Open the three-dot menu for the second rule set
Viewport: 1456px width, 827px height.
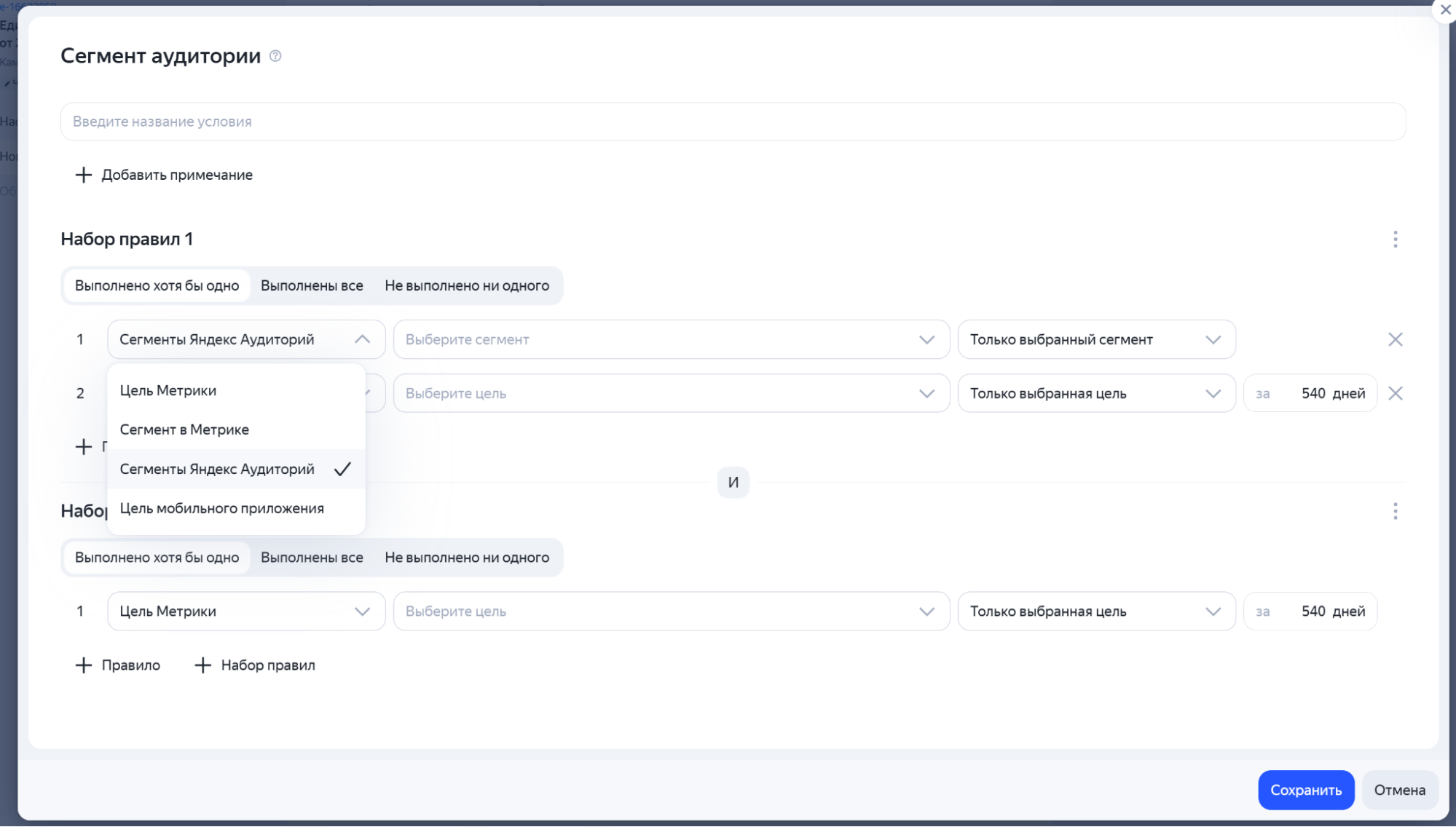coord(1395,511)
